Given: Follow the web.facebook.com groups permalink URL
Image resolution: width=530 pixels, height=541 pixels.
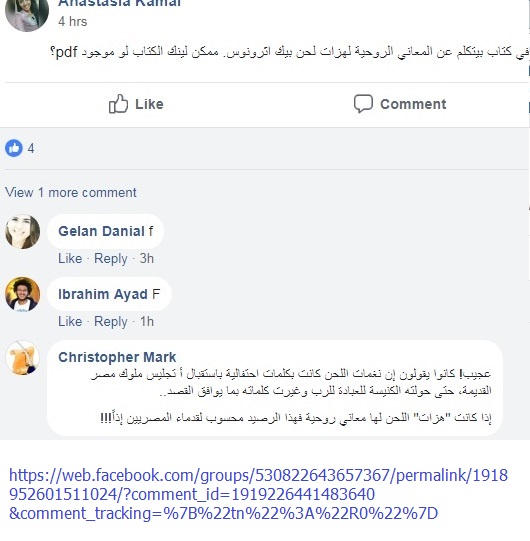Looking at the screenshot, I should 258,494.
